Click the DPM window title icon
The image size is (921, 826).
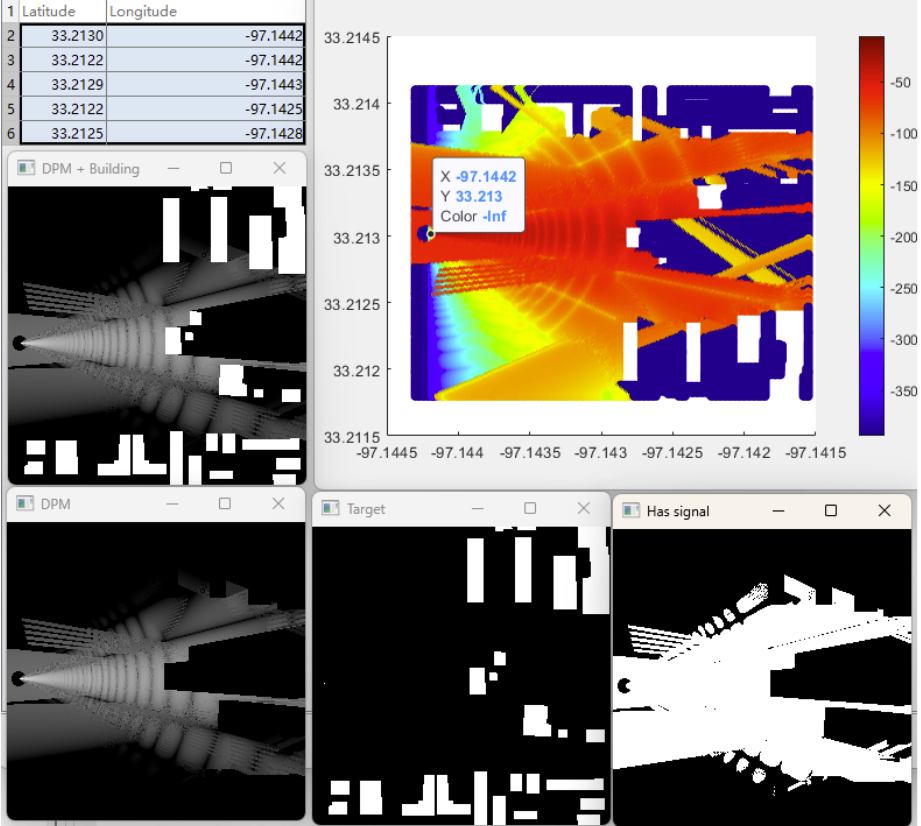coord(25,504)
